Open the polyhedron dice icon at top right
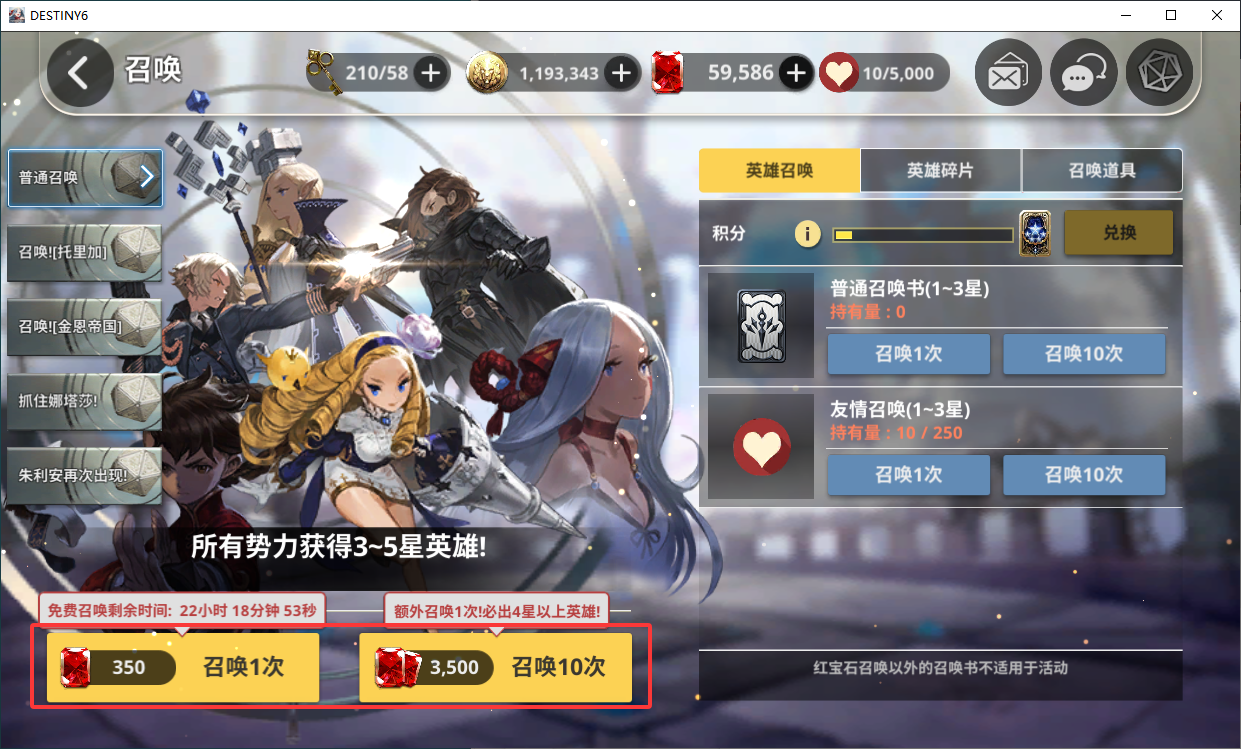Screen dimensions: 1241x749 [1159, 73]
